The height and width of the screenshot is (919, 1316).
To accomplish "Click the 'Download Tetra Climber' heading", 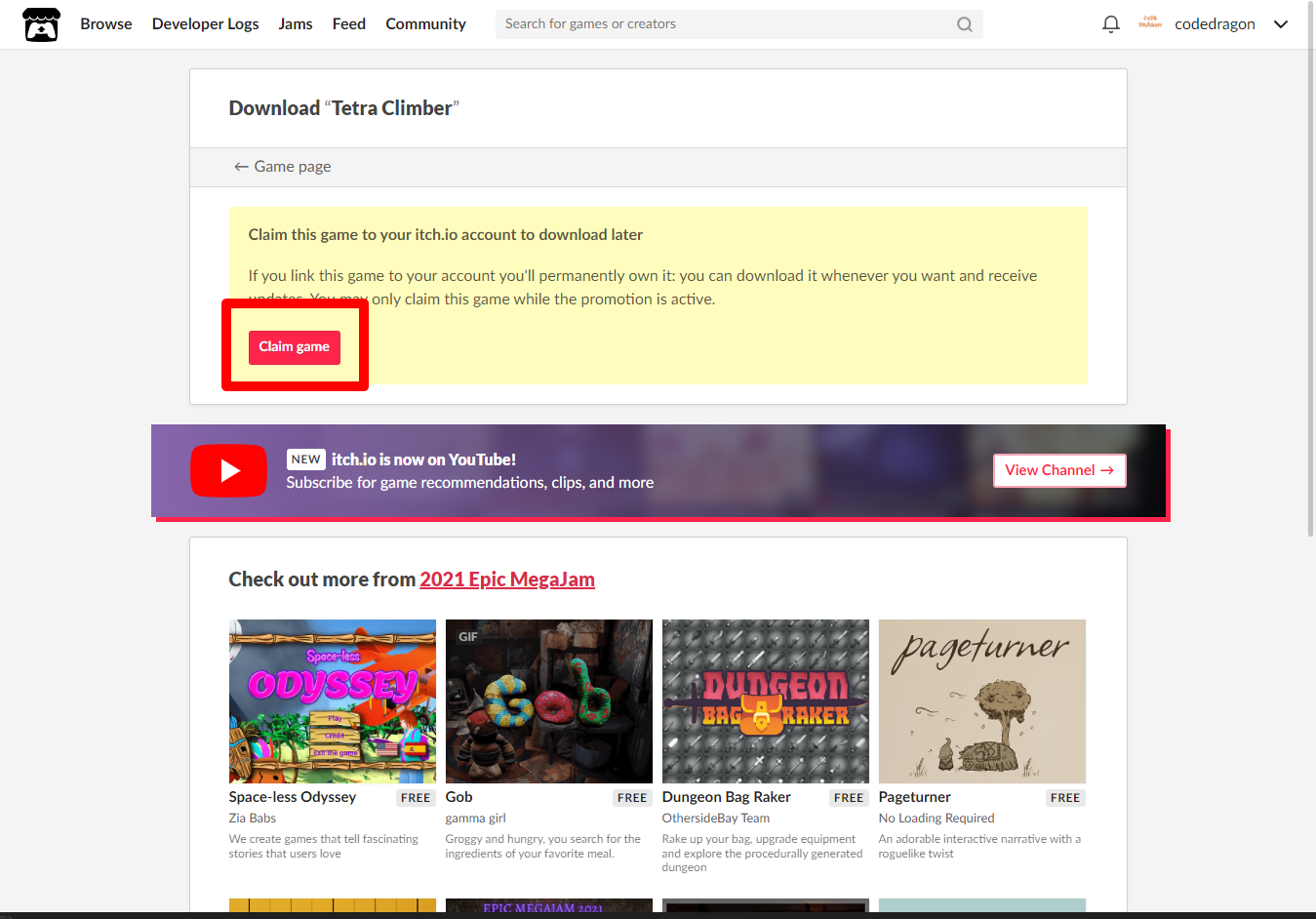I will (x=344, y=108).
